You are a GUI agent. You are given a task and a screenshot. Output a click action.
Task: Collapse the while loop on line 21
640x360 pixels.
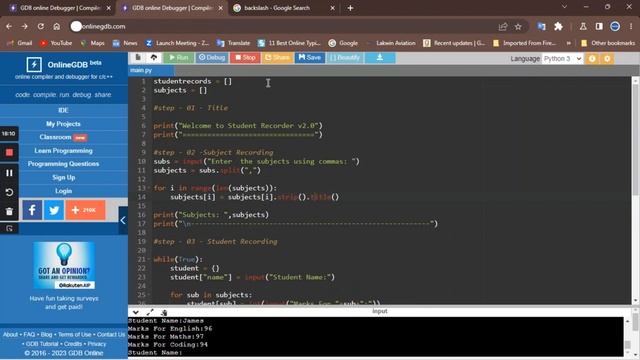(149, 259)
